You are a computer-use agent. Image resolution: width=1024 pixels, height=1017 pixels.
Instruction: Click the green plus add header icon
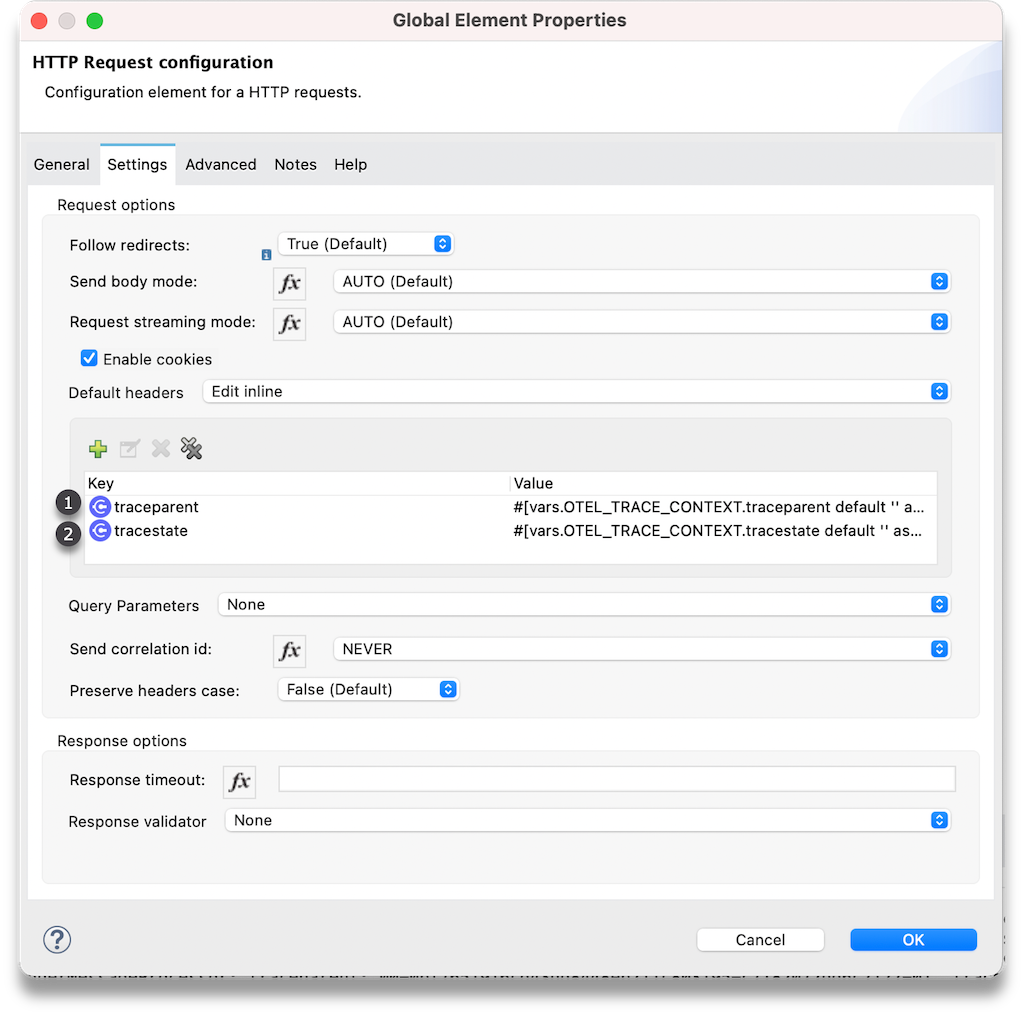[98, 449]
